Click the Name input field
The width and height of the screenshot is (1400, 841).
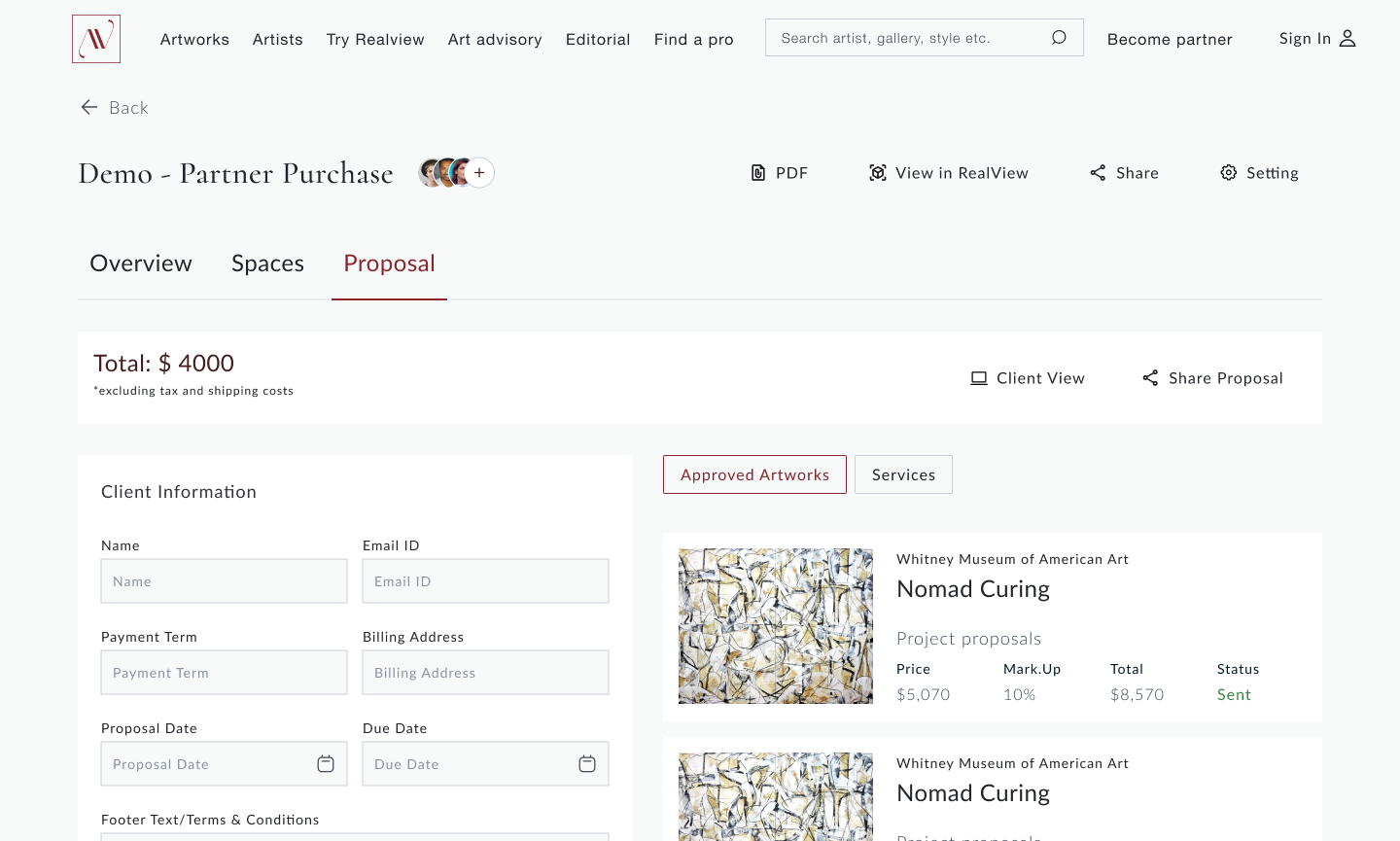click(224, 581)
